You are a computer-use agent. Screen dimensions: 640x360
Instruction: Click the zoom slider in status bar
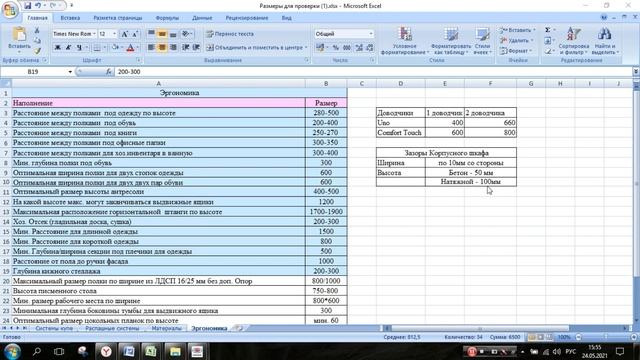pyautogui.click(x=606, y=337)
